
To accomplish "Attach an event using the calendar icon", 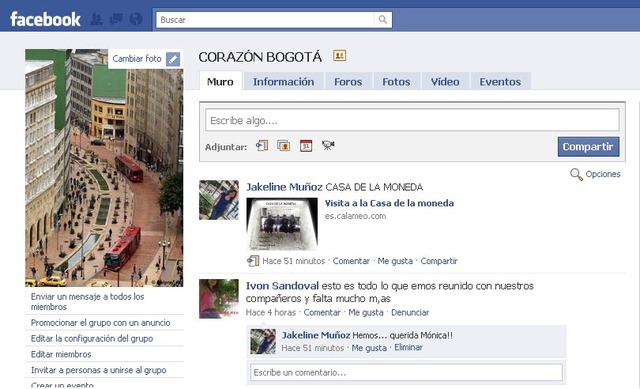I will coord(306,146).
